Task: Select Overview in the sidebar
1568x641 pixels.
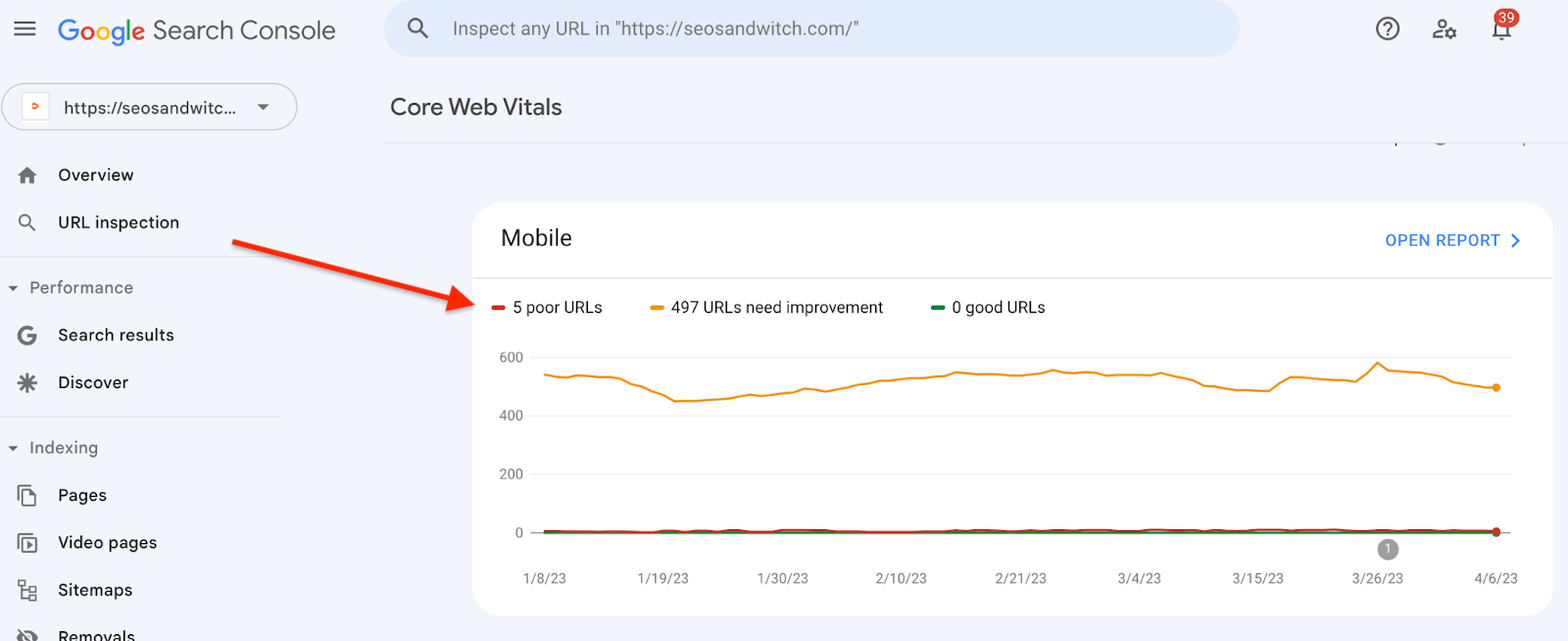Action: click(95, 174)
